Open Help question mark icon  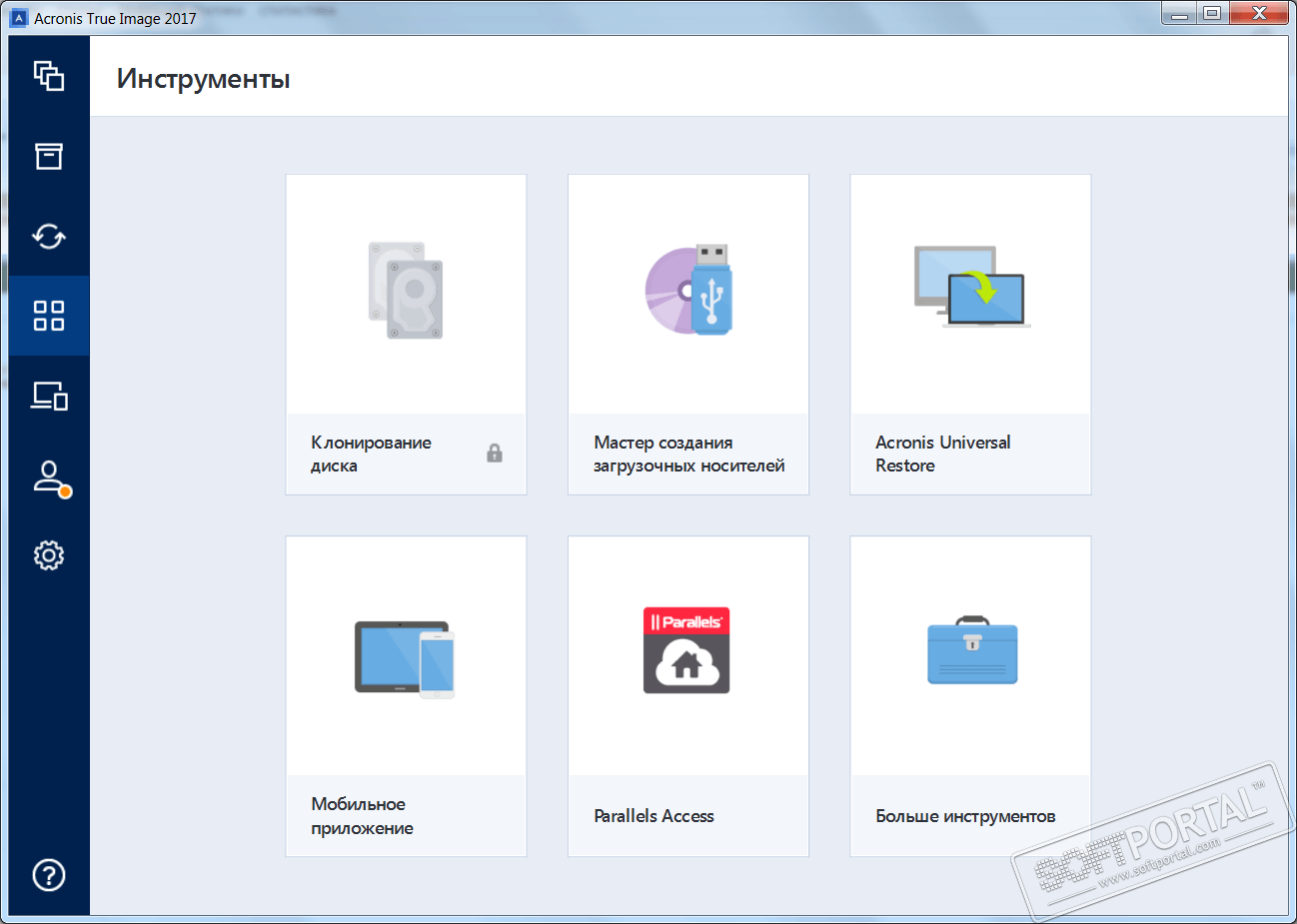(x=49, y=875)
